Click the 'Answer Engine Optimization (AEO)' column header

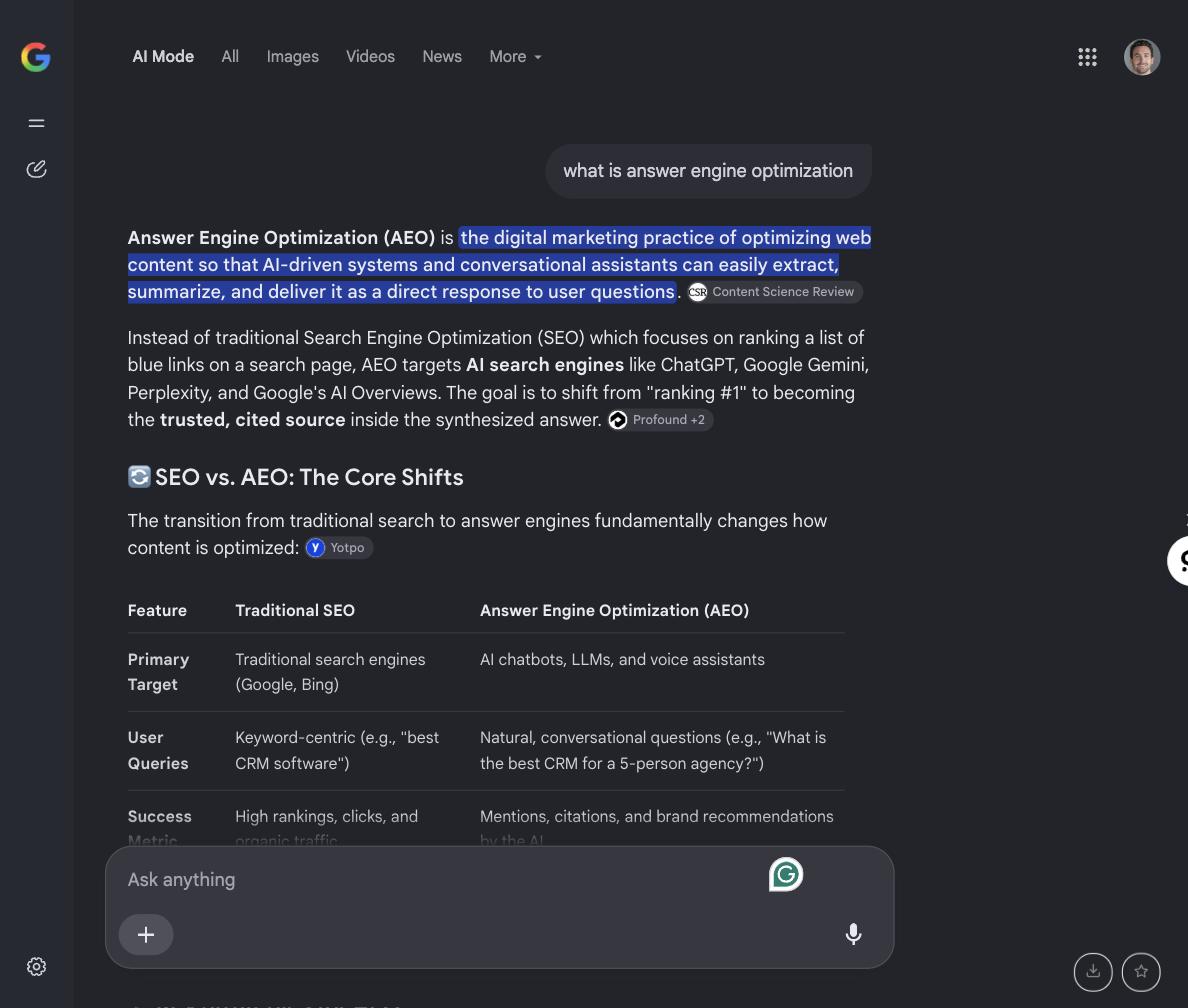pos(614,611)
